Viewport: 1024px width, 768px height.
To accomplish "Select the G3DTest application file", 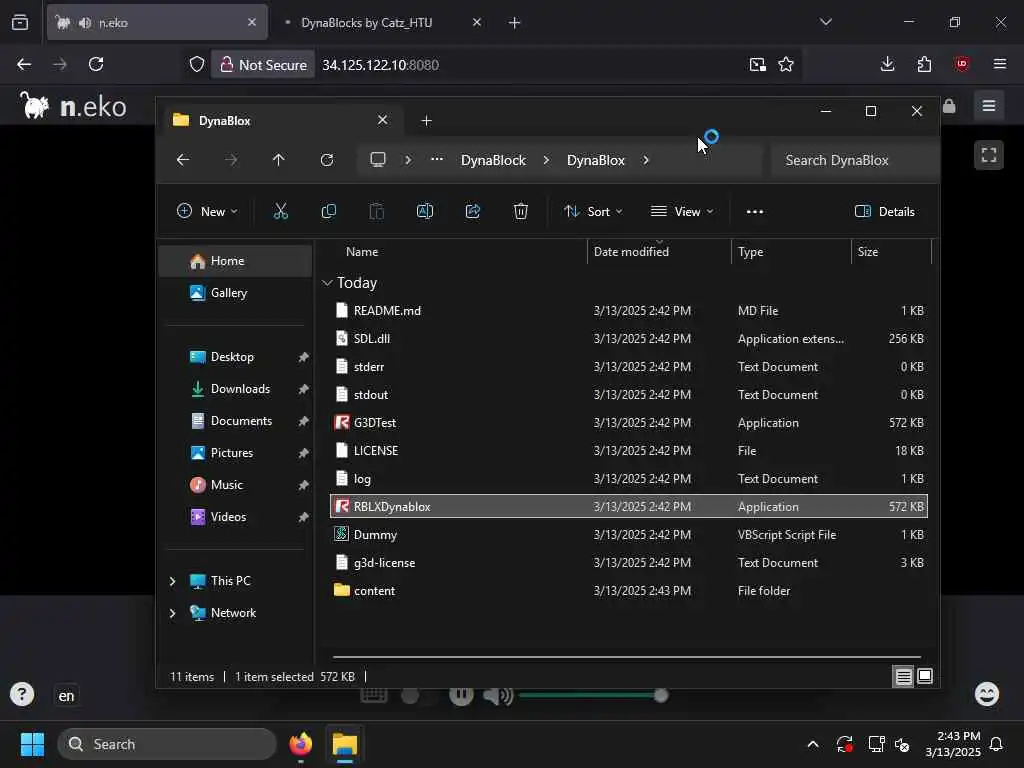I will (x=628, y=423).
